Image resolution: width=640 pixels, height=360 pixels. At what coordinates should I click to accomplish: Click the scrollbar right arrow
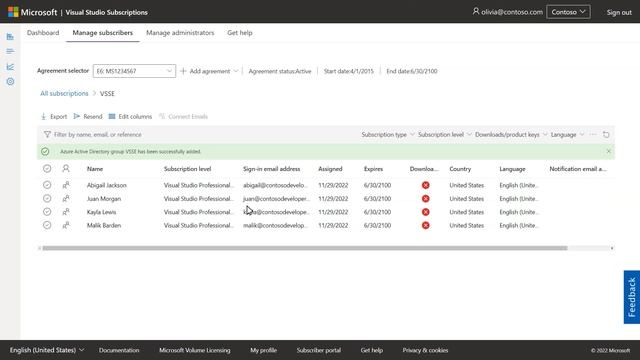coord(611,248)
